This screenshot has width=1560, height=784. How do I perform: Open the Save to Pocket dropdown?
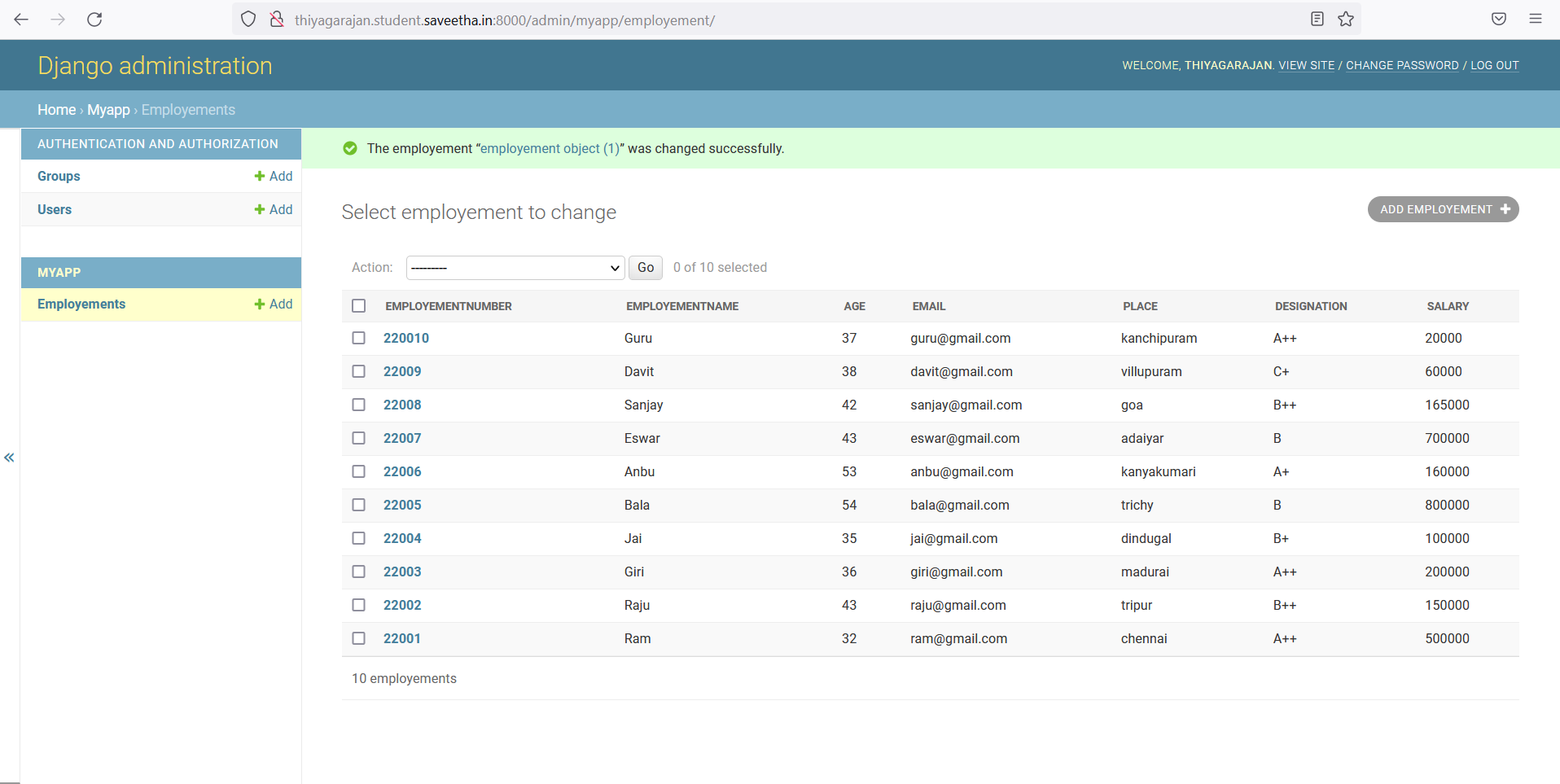click(1498, 19)
